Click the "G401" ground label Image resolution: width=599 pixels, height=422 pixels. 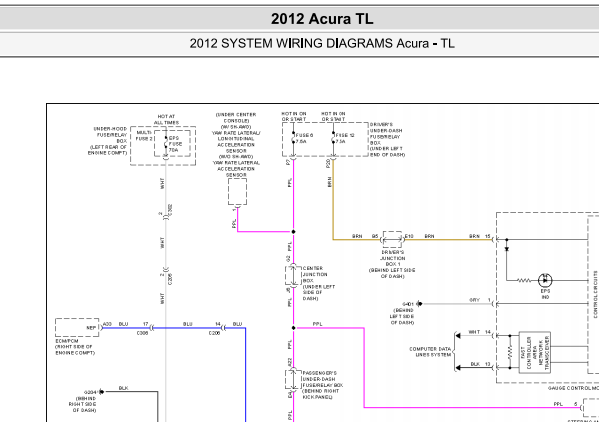tap(408, 304)
